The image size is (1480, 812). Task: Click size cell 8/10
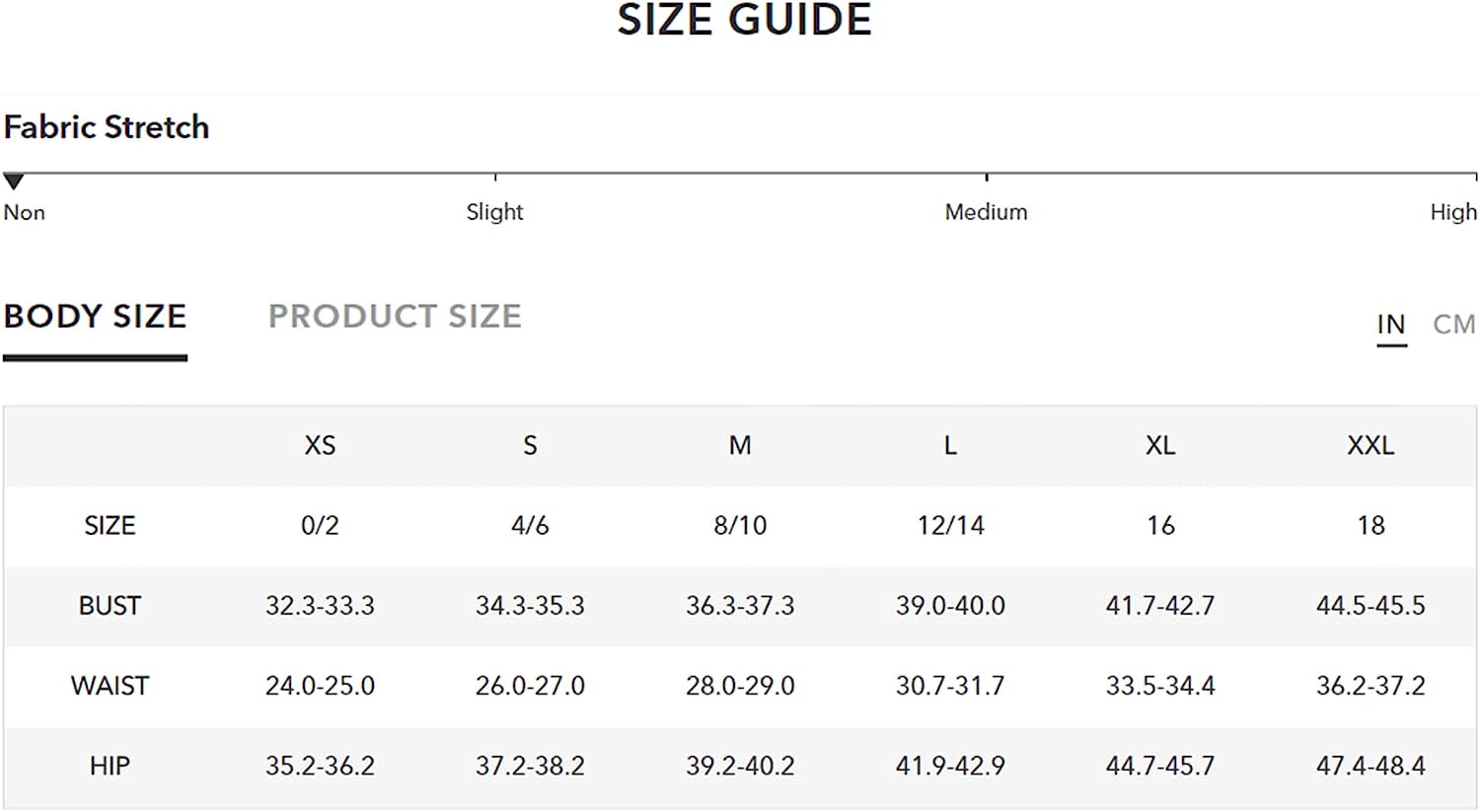coord(740,526)
